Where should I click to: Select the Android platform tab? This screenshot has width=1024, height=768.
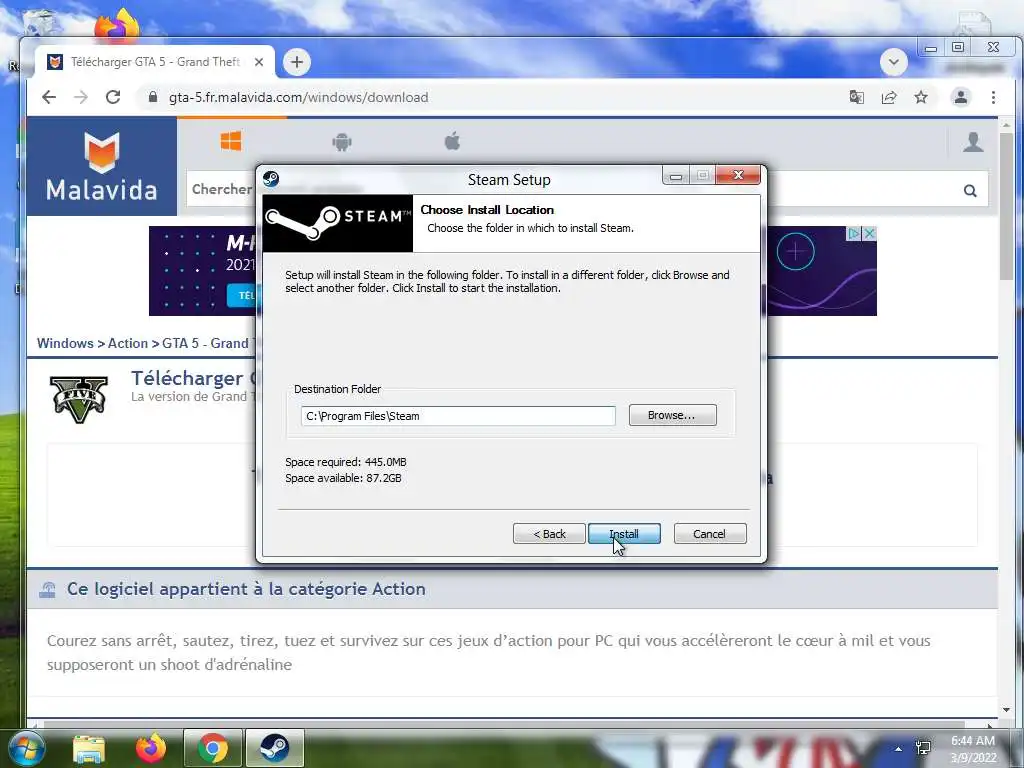tap(342, 141)
